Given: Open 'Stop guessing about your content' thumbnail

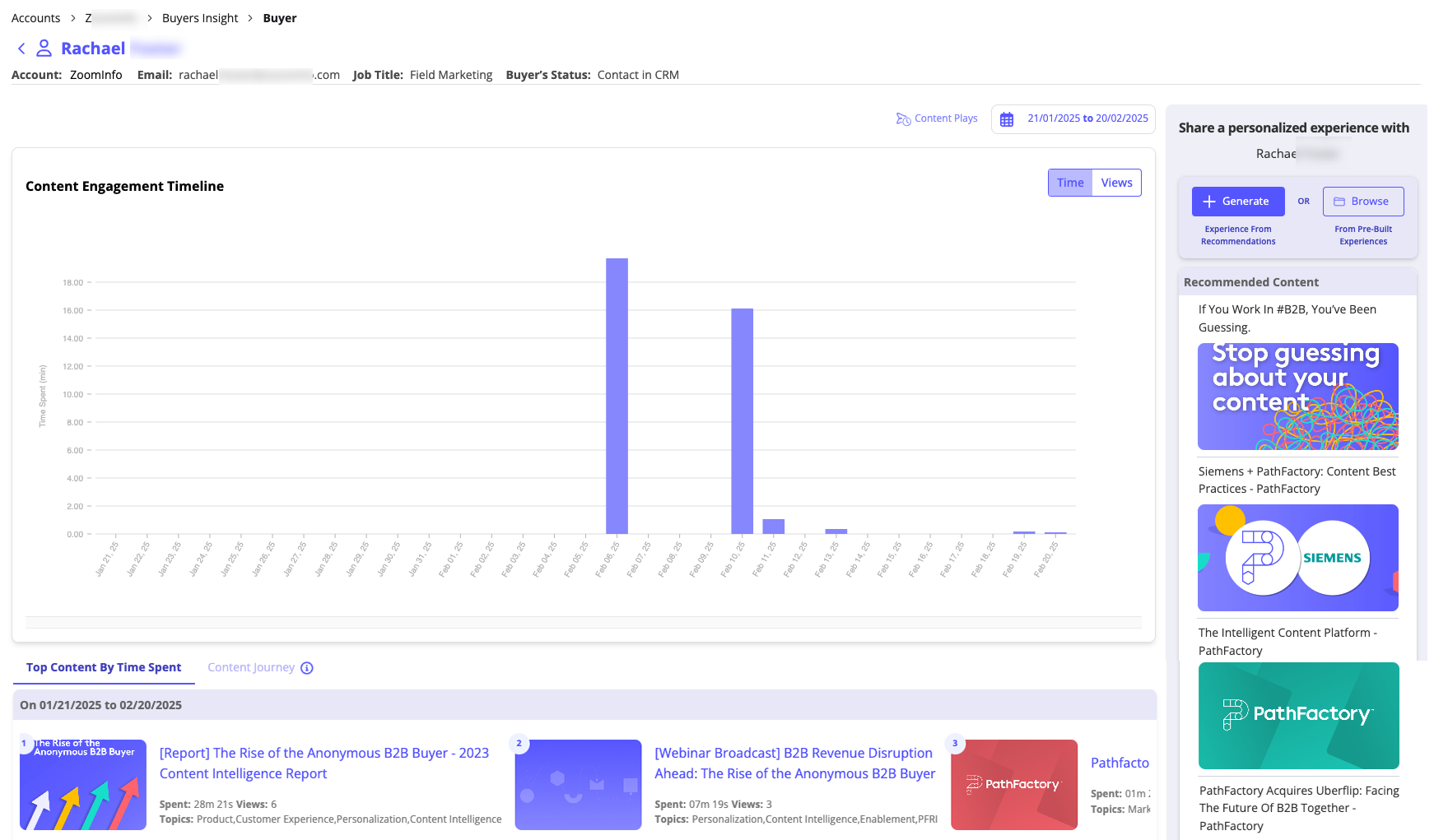Looking at the screenshot, I should (1297, 396).
